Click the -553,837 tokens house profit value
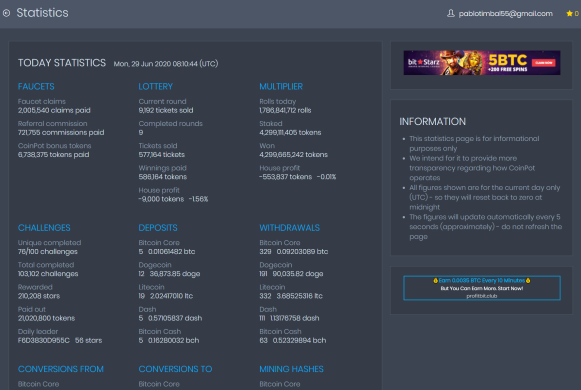Viewport: 581px width, 390px height. click(286, 177)
